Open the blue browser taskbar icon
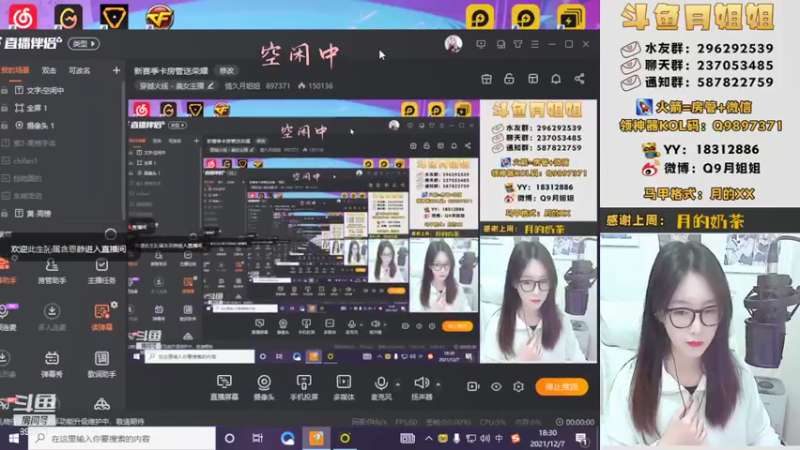 (x=287, y=438)
